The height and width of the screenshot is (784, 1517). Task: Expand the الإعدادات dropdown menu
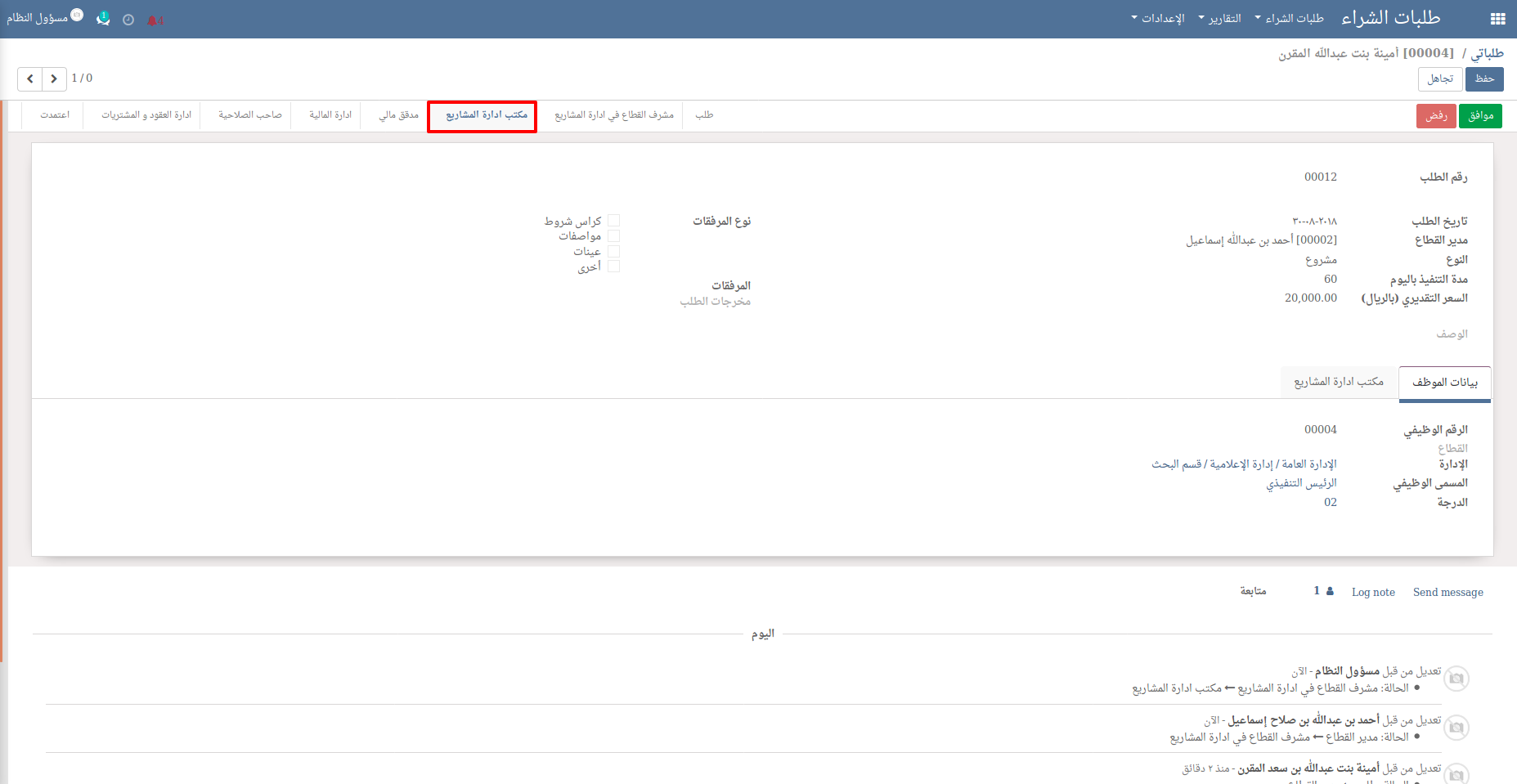pos(1158,18)
